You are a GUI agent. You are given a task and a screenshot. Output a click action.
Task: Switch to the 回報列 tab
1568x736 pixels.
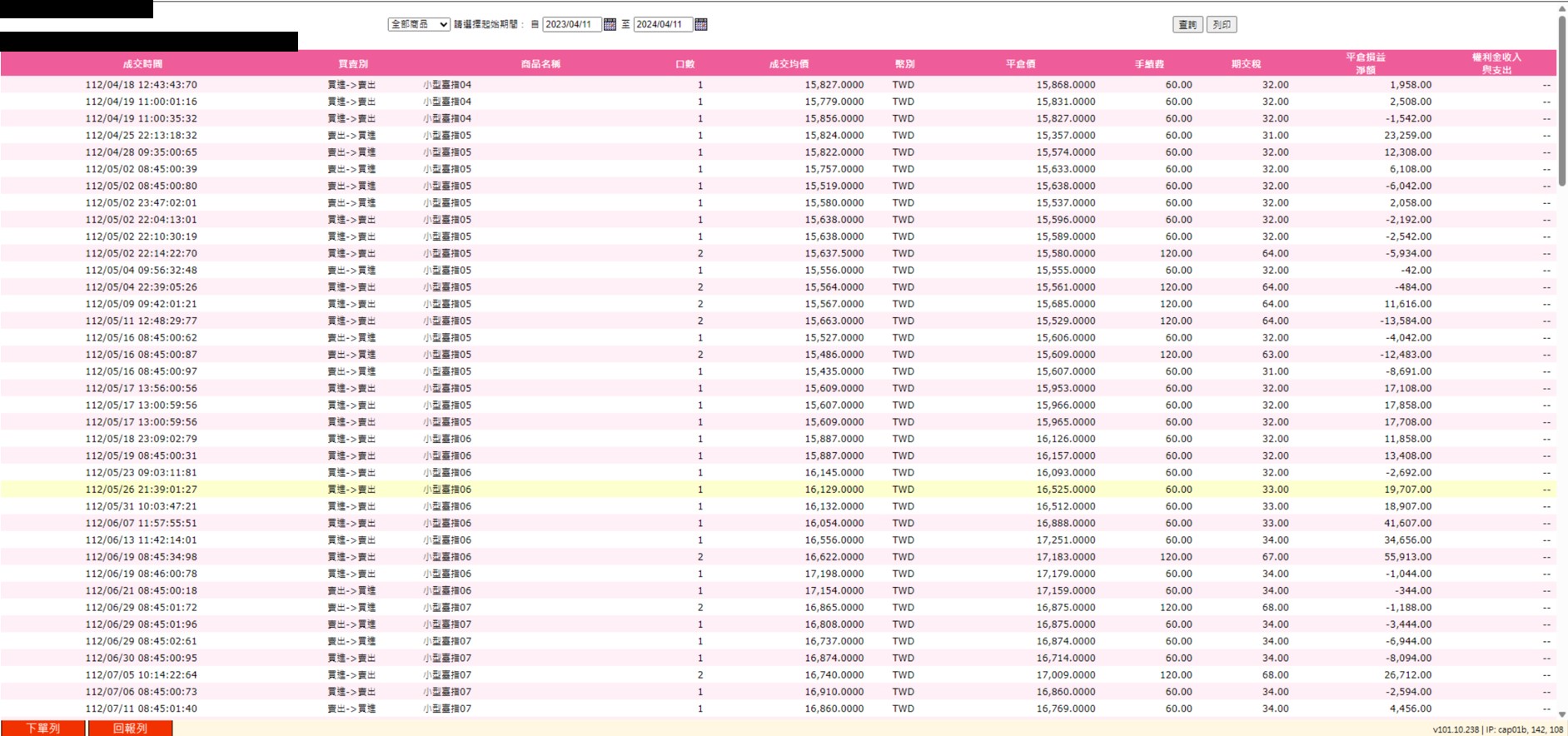click(130, 728)
